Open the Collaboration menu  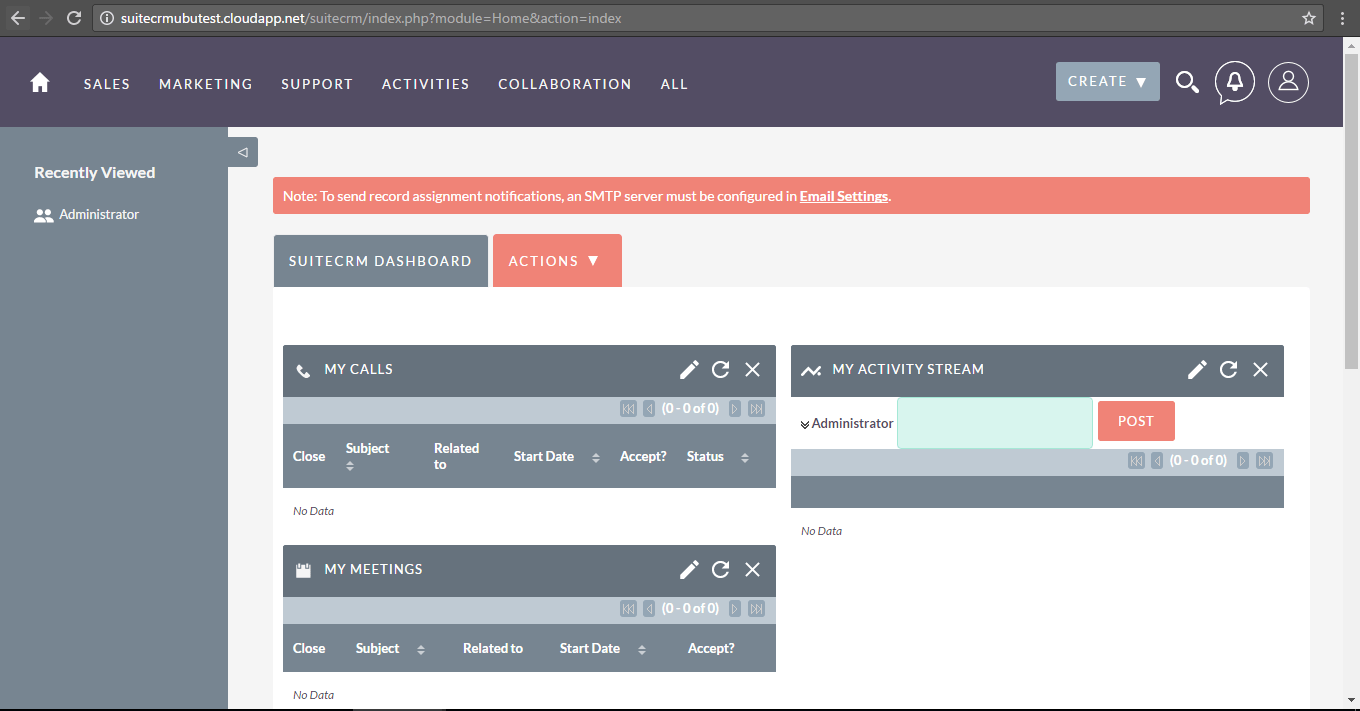click(564, 84)
